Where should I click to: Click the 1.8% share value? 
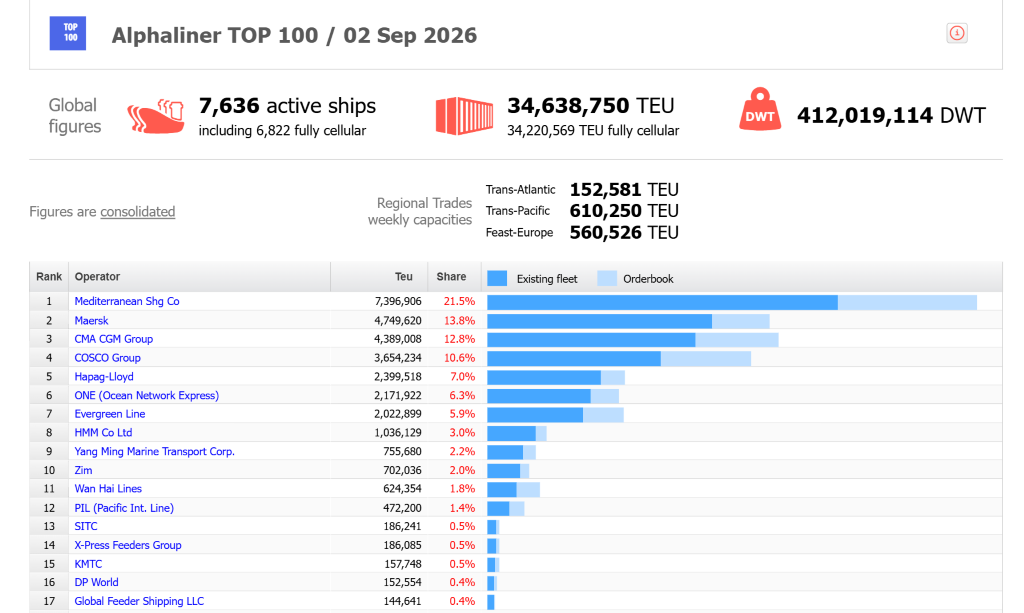click(x=462, y=488)
